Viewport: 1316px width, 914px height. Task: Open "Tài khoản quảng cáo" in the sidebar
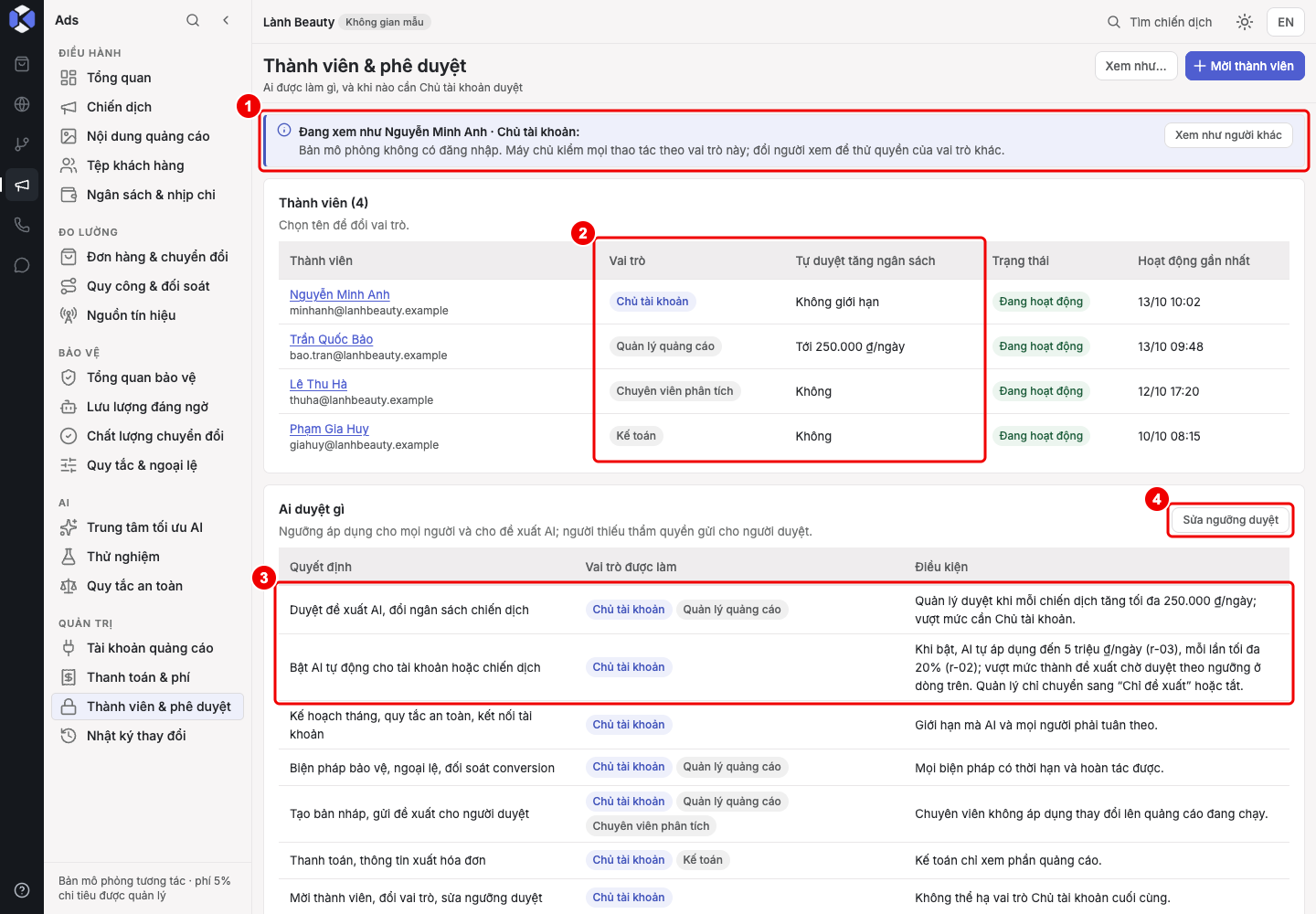[148, 648]
